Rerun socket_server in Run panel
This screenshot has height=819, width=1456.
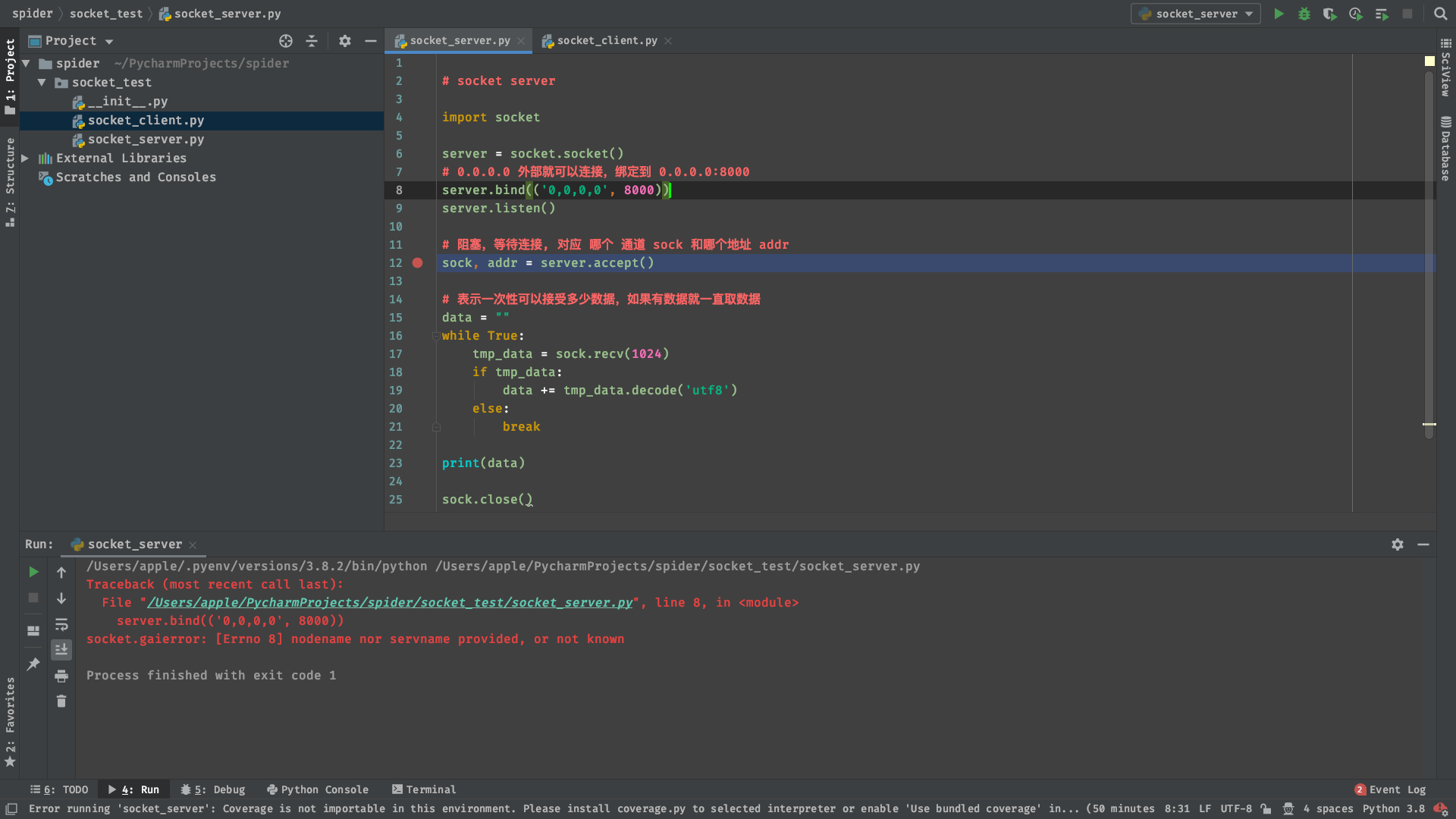pyautogui.click(x=33, y=572)
